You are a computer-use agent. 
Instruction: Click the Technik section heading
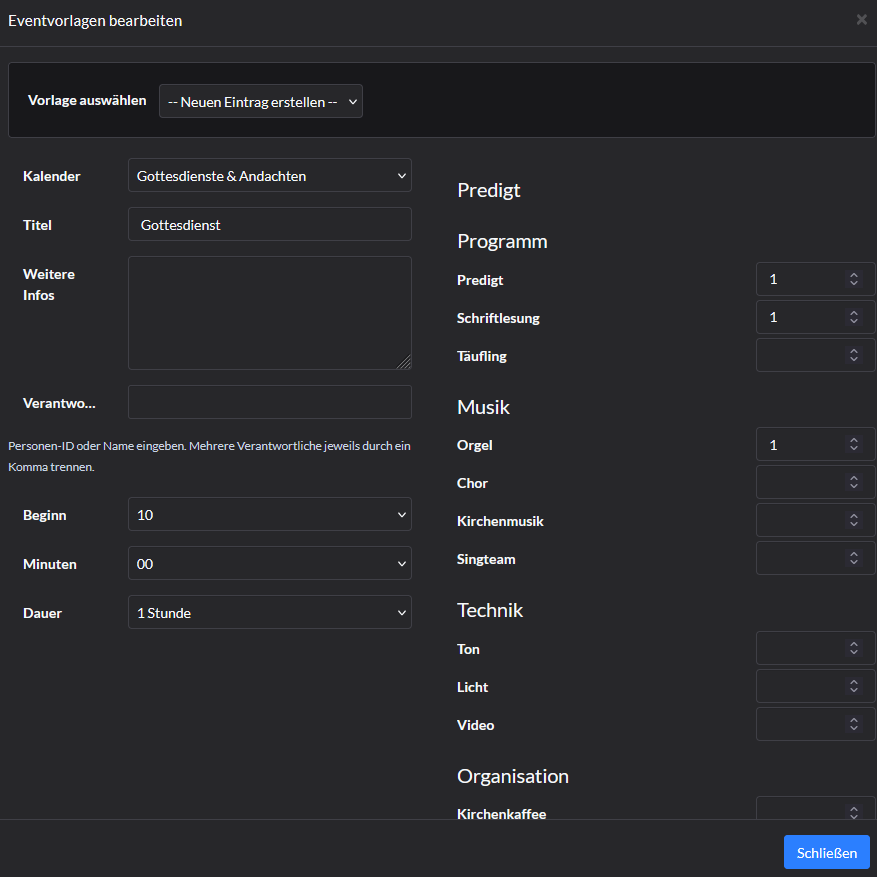click(x=490, y=610)
